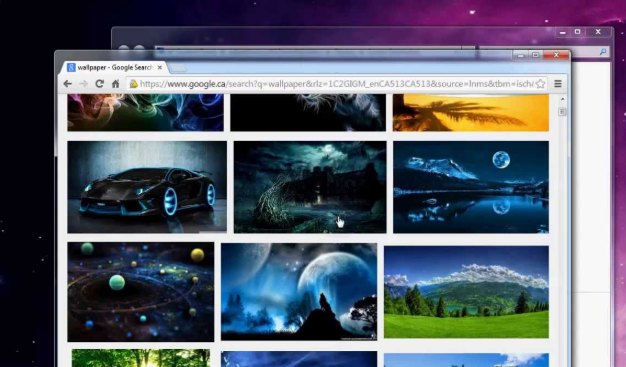Image resolution: width=626 pixels, height=367 pixels.
Task: Click the vertical scrollbar thumb
Action: pyautogui.click(x=562, y=111)
